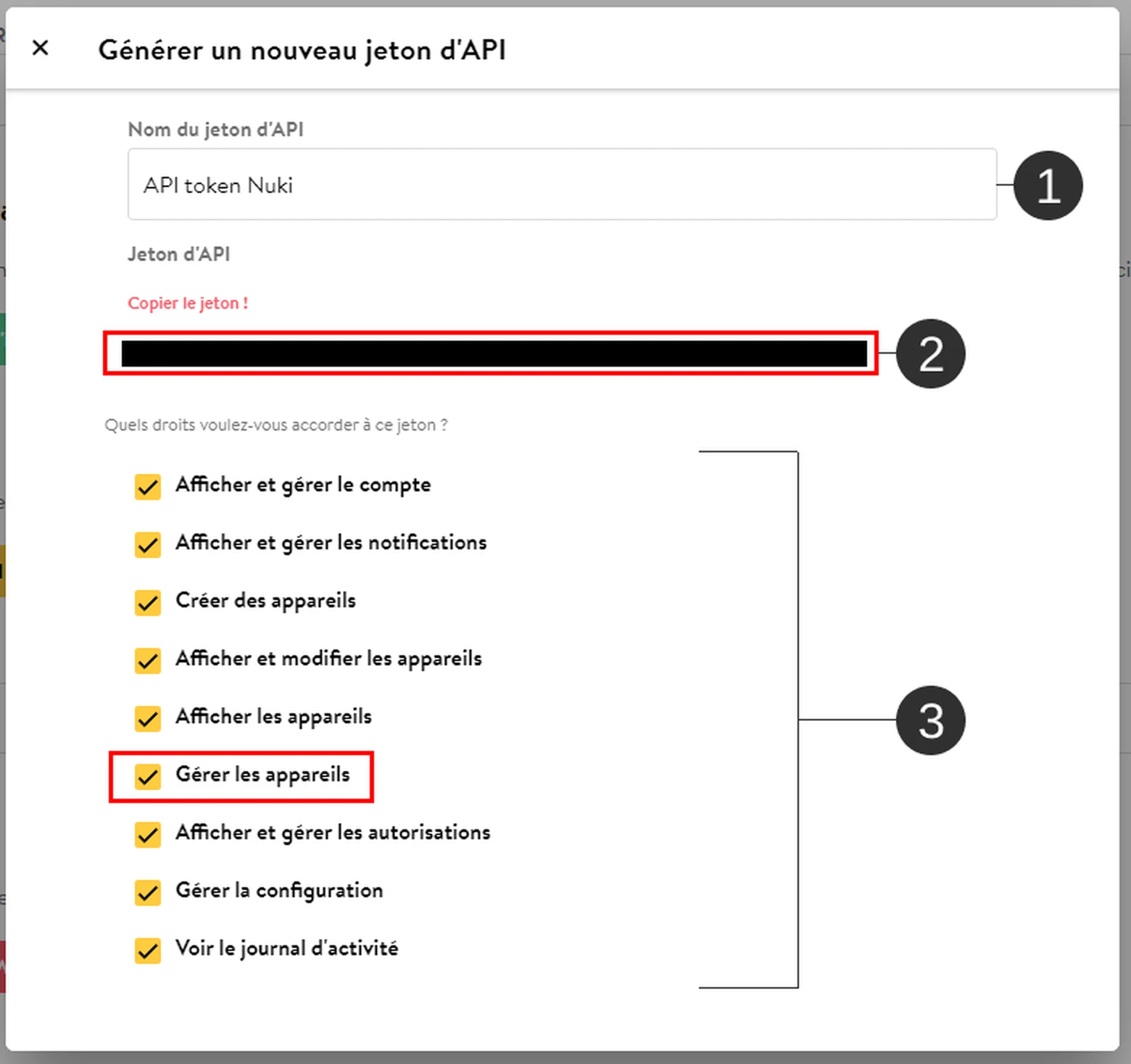The height and width of the screenshot is (1064, 1131).
Task: Close the API token dialog
Action: click(41, 49)
